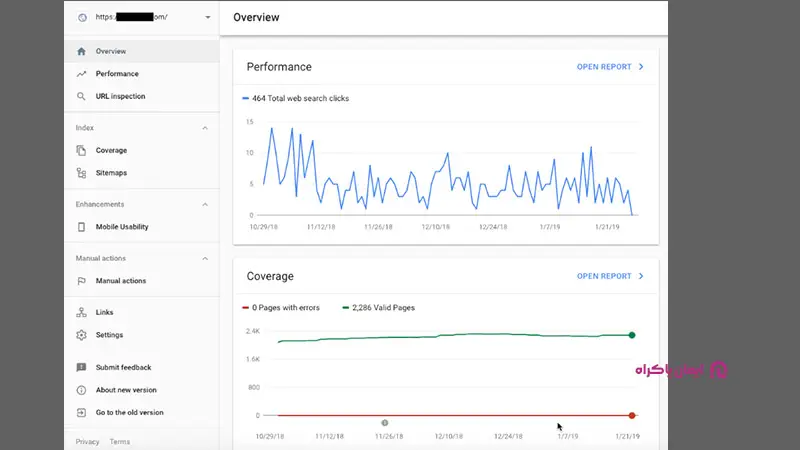The image size is (800, 450).
Task: Click the Privacy link at bottom
Action: coord(87,441)
